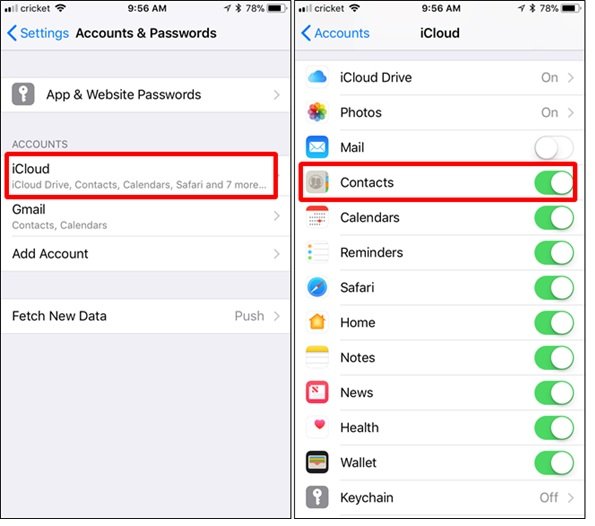595x526 pixels.
Task: Tap the Health heart icon
Action: [317, 427]
